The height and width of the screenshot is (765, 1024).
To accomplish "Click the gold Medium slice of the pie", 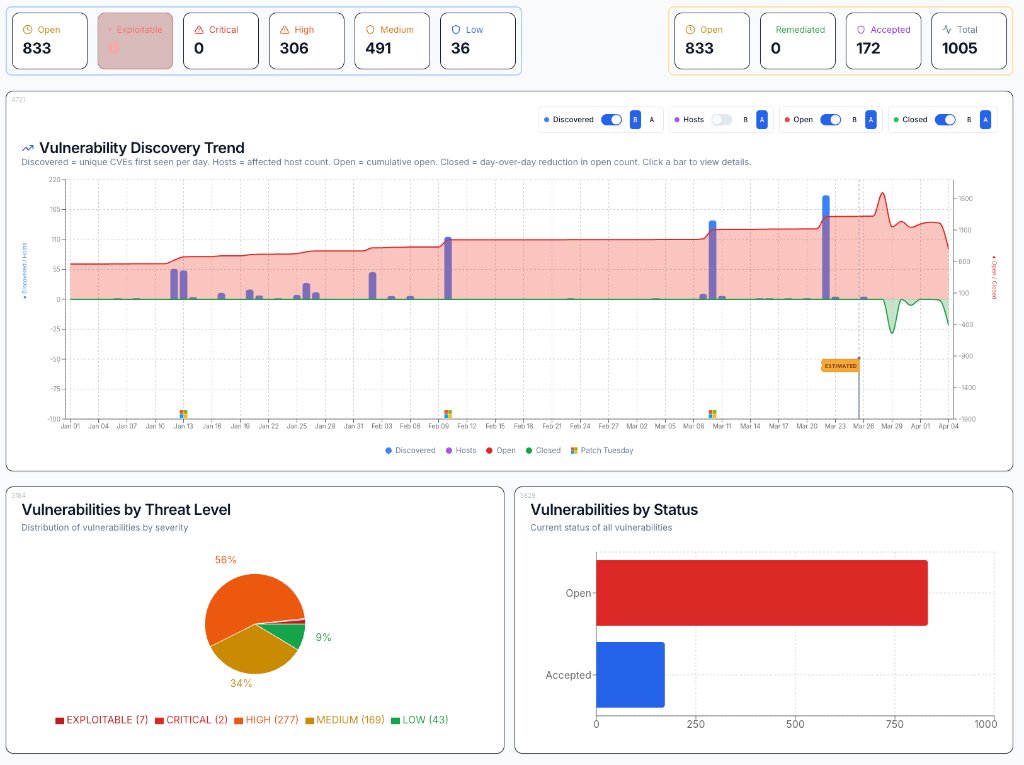I will tap(251, 653).
